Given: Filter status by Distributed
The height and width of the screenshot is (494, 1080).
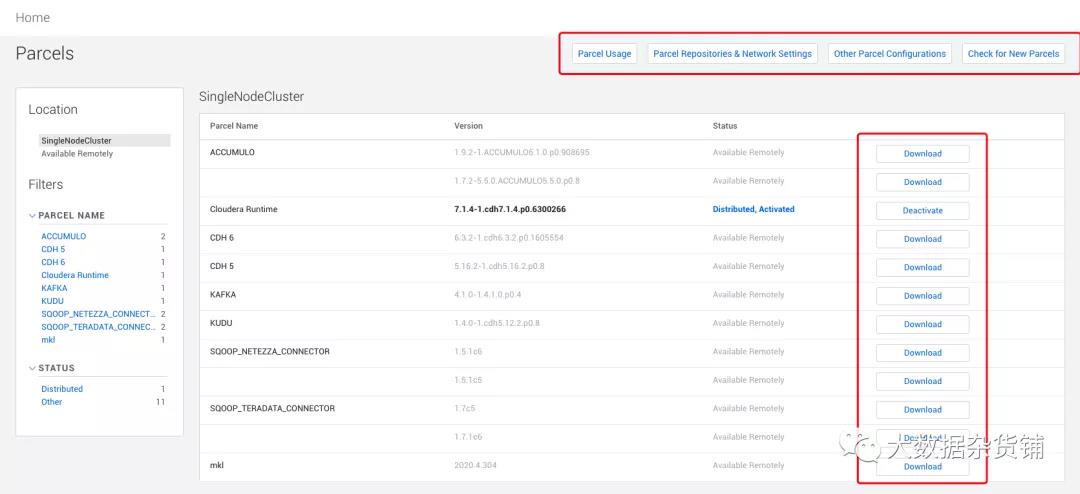Looking at the screenshot, I should click(62, 389).
